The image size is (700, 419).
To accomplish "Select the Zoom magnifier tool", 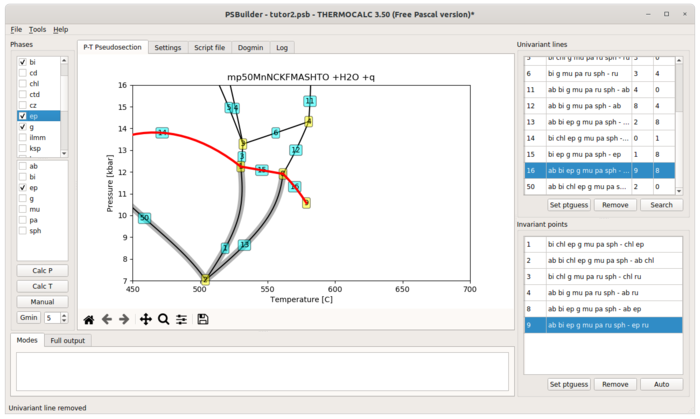I will pos(163,319).
